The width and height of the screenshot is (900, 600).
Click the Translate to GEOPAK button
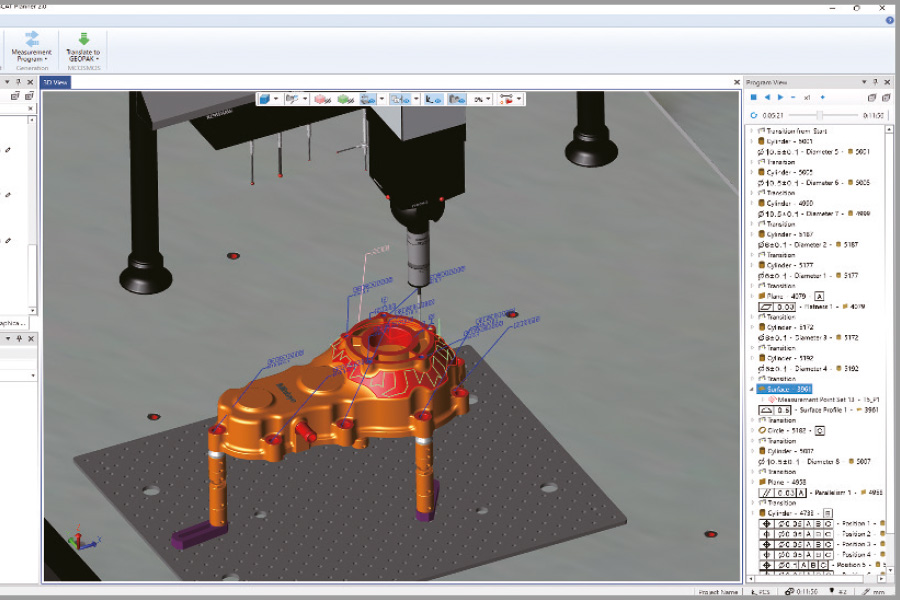click(83, 46)
